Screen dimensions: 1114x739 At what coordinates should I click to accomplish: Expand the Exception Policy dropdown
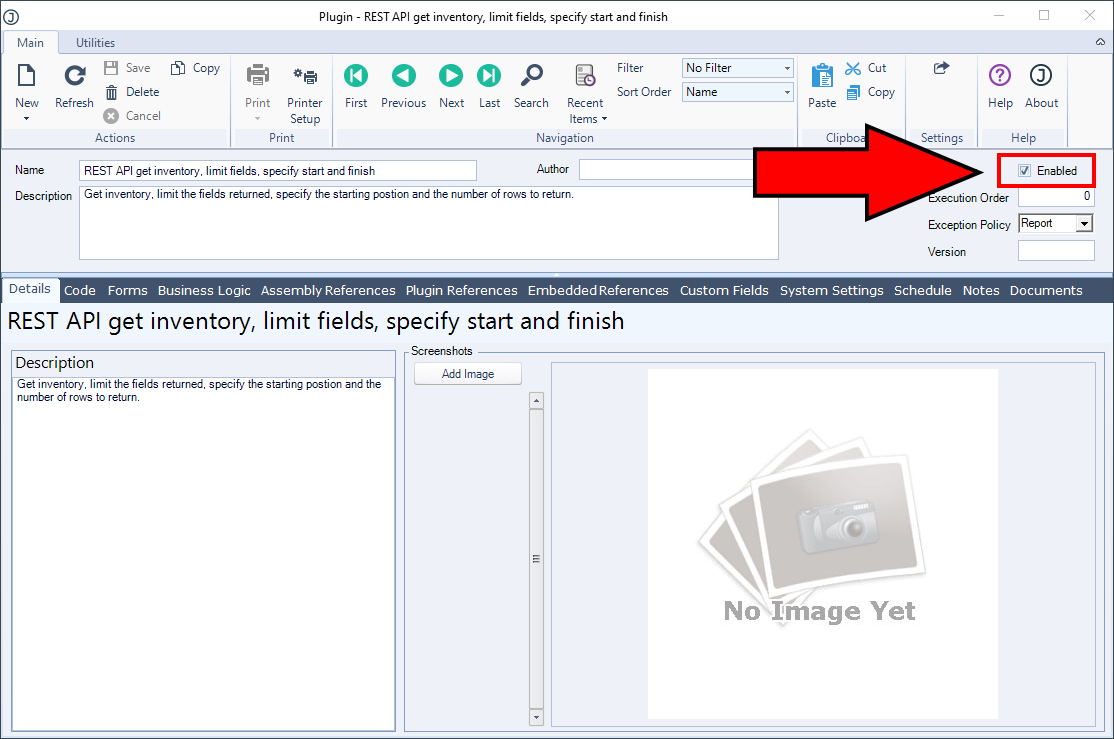(x=1084, y=224)
